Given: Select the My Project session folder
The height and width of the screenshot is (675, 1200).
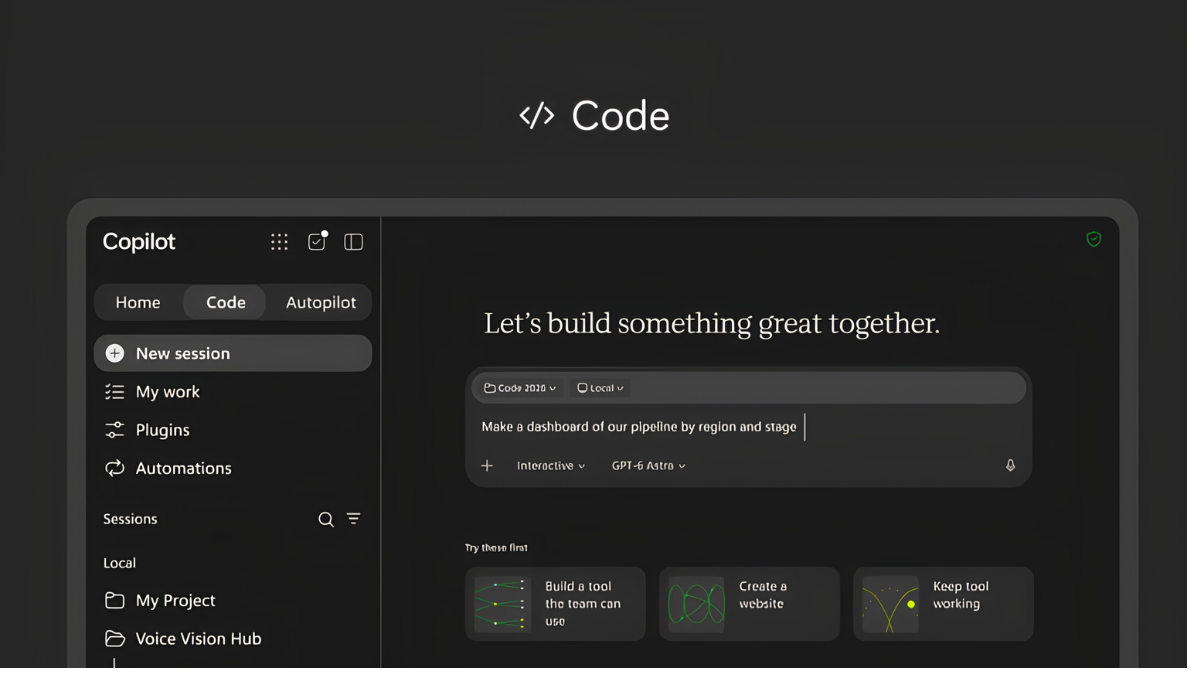Looking at the screenshot, I should pyautogui.click(x=233, y=600).
